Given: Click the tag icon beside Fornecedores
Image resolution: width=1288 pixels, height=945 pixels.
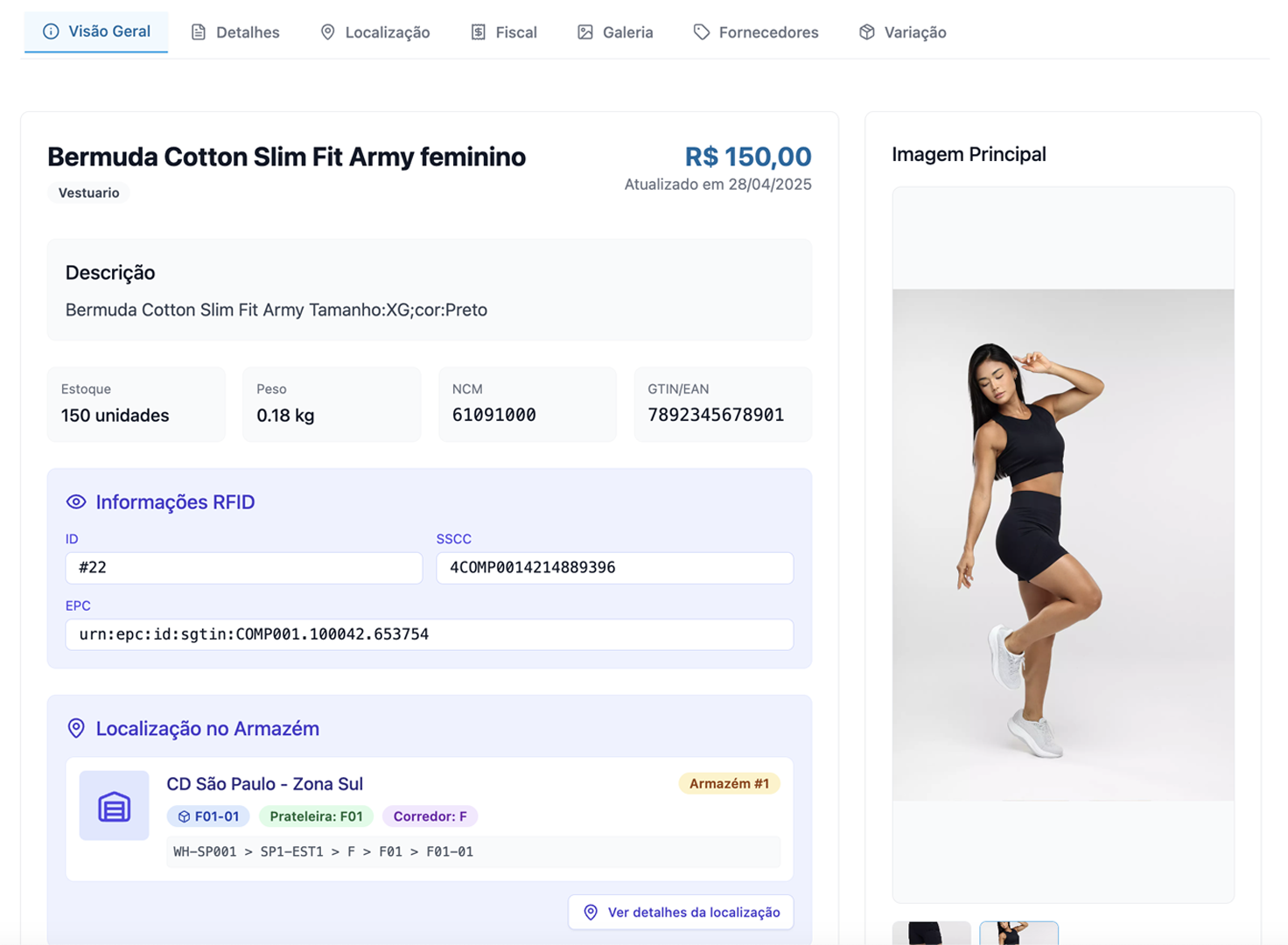Looking at the screenshot, I should 701,32.
